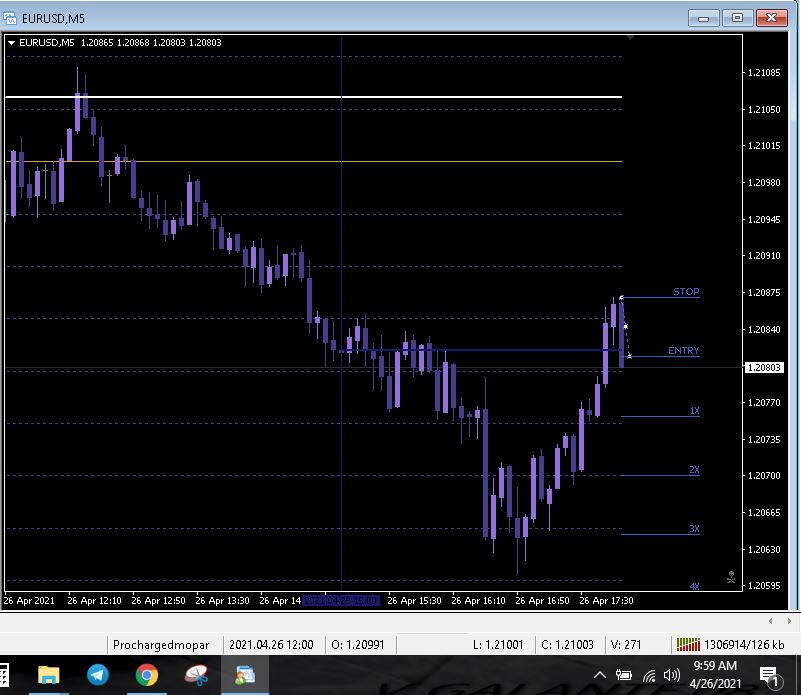Click the O: 1.20991 status bar value

click(x=358, y=645)
